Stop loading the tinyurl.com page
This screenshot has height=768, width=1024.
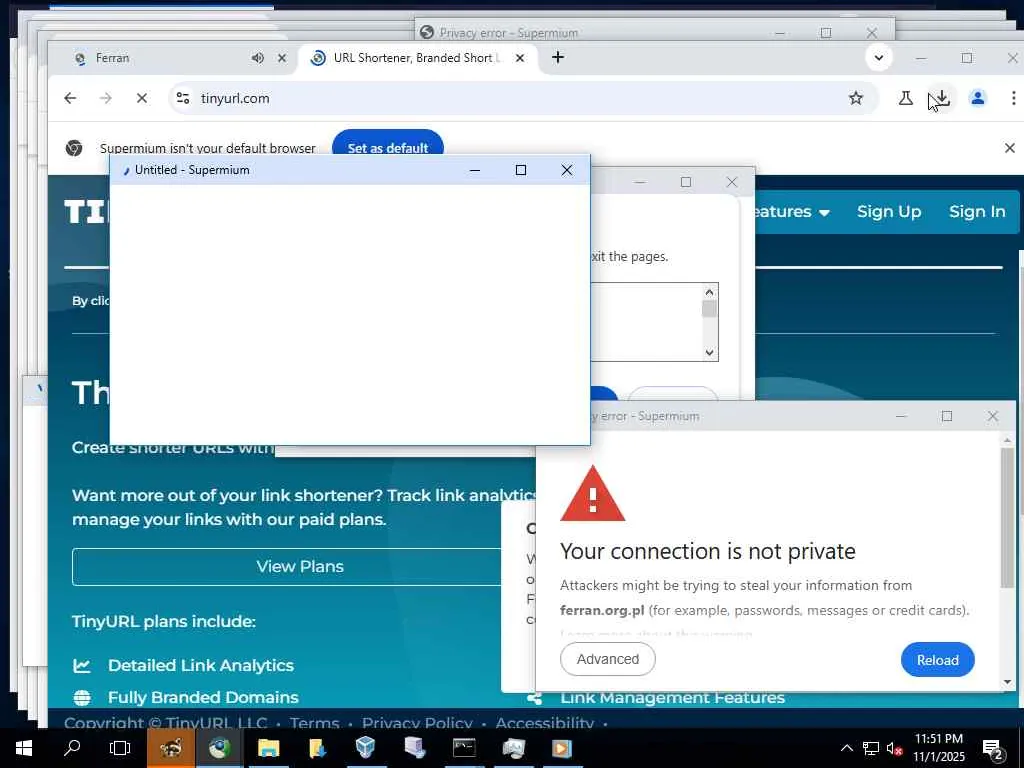tap(142, 98)
